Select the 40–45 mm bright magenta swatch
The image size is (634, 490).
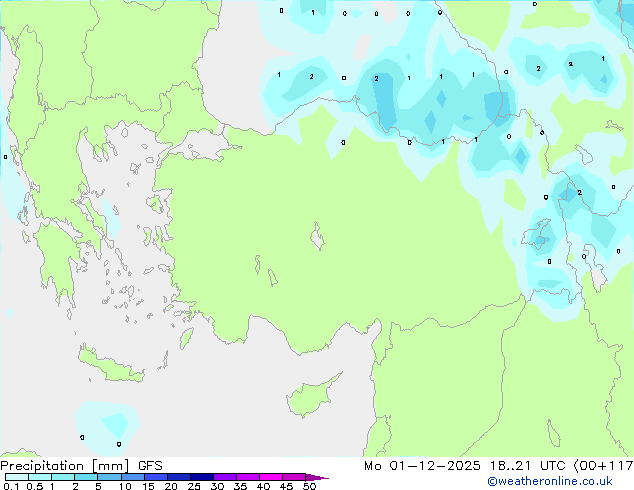tap(271, 477)
